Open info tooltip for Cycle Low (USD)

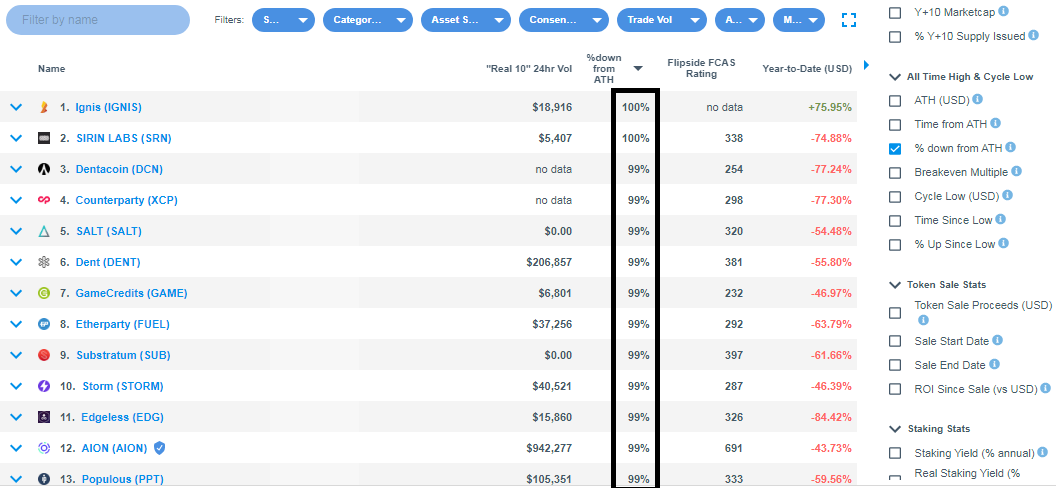tap(1008, 195)
